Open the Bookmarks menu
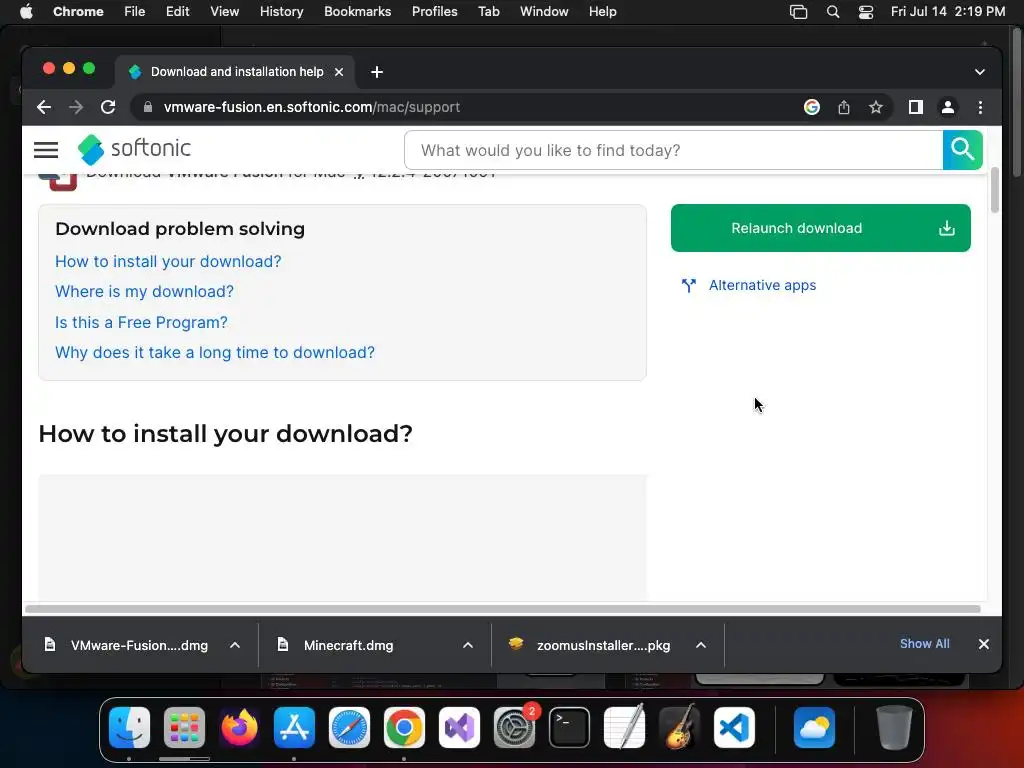Viewport: 1024px width, 768px height. (x=358, y=12)
